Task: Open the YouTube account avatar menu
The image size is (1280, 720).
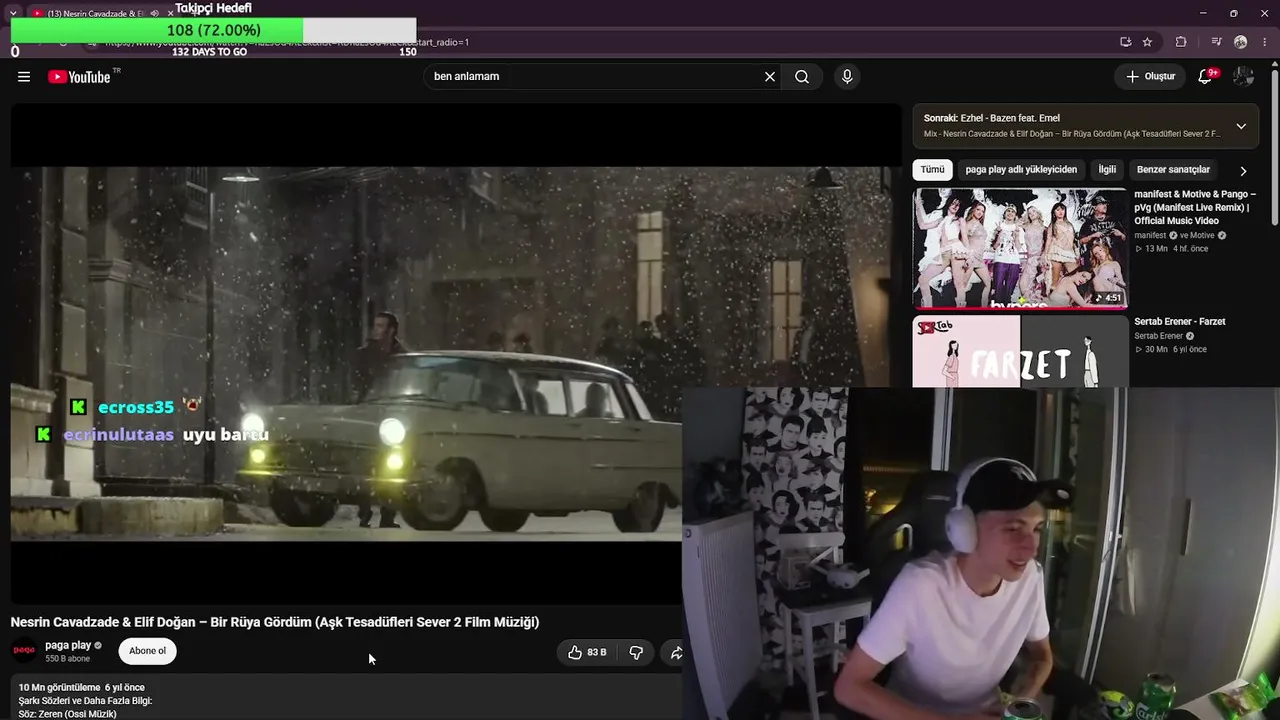Action: pyautogui.click(x=1243, y=77)
